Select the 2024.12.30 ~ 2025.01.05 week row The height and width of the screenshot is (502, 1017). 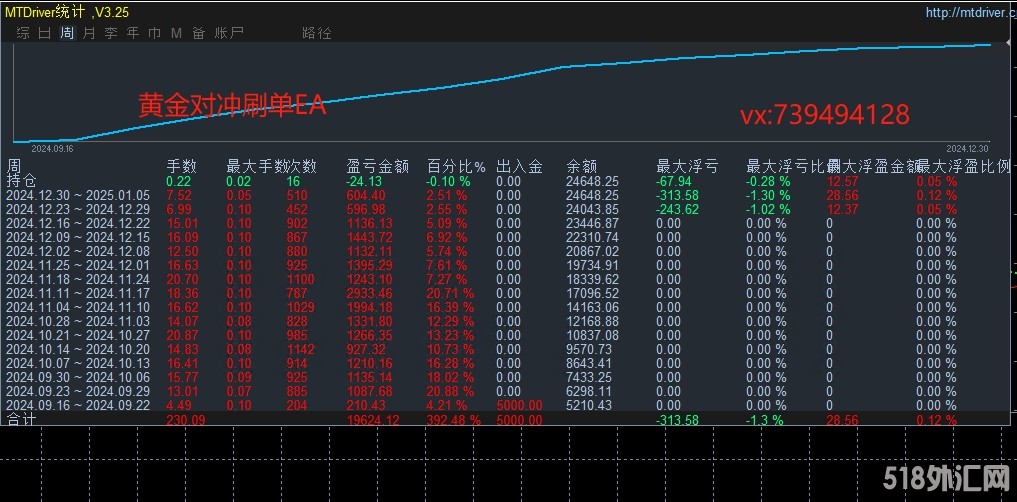coord(508,195)
